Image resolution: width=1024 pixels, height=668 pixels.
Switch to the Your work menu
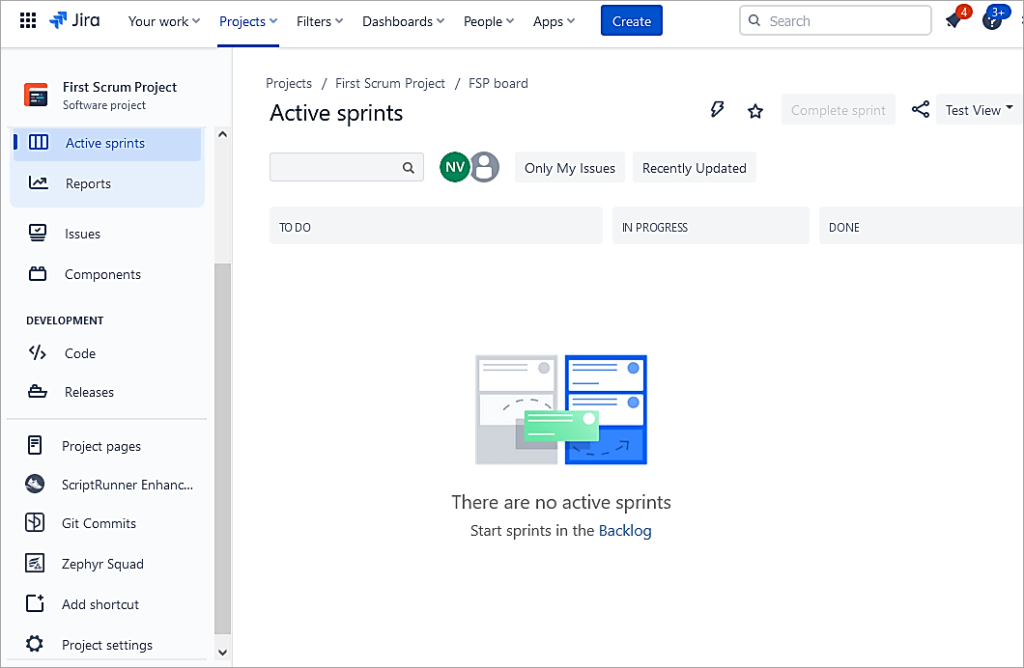tap(163, 20)
